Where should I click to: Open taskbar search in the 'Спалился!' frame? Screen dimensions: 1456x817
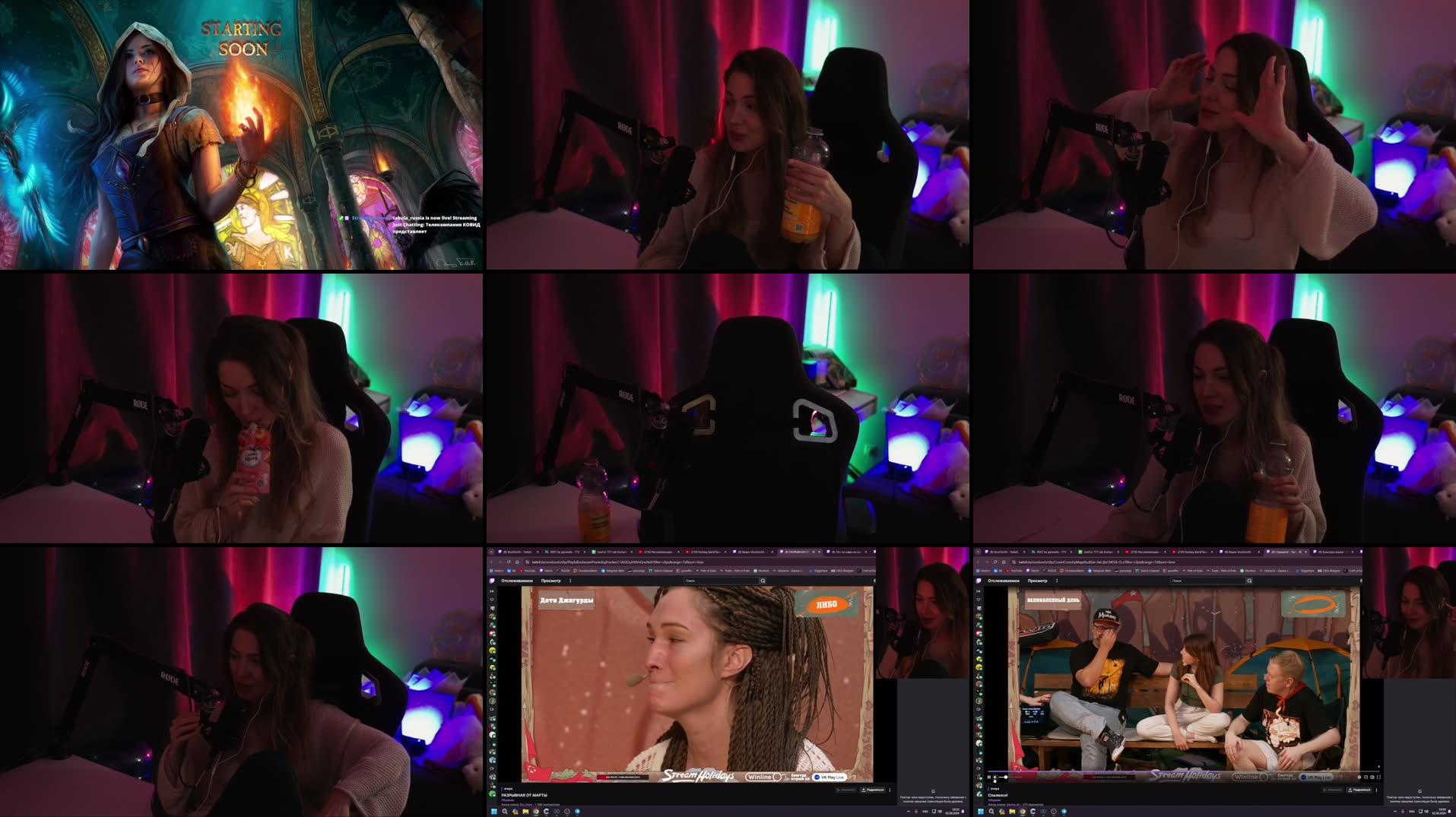pyautogui.click(x=991, y=812)
